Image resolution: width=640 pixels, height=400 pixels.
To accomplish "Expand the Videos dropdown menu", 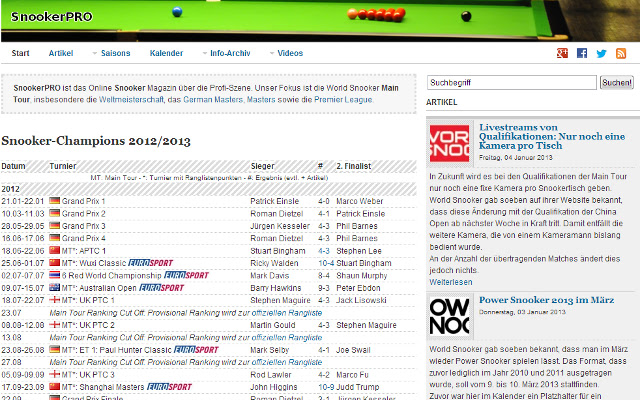I will coord(287,53).
